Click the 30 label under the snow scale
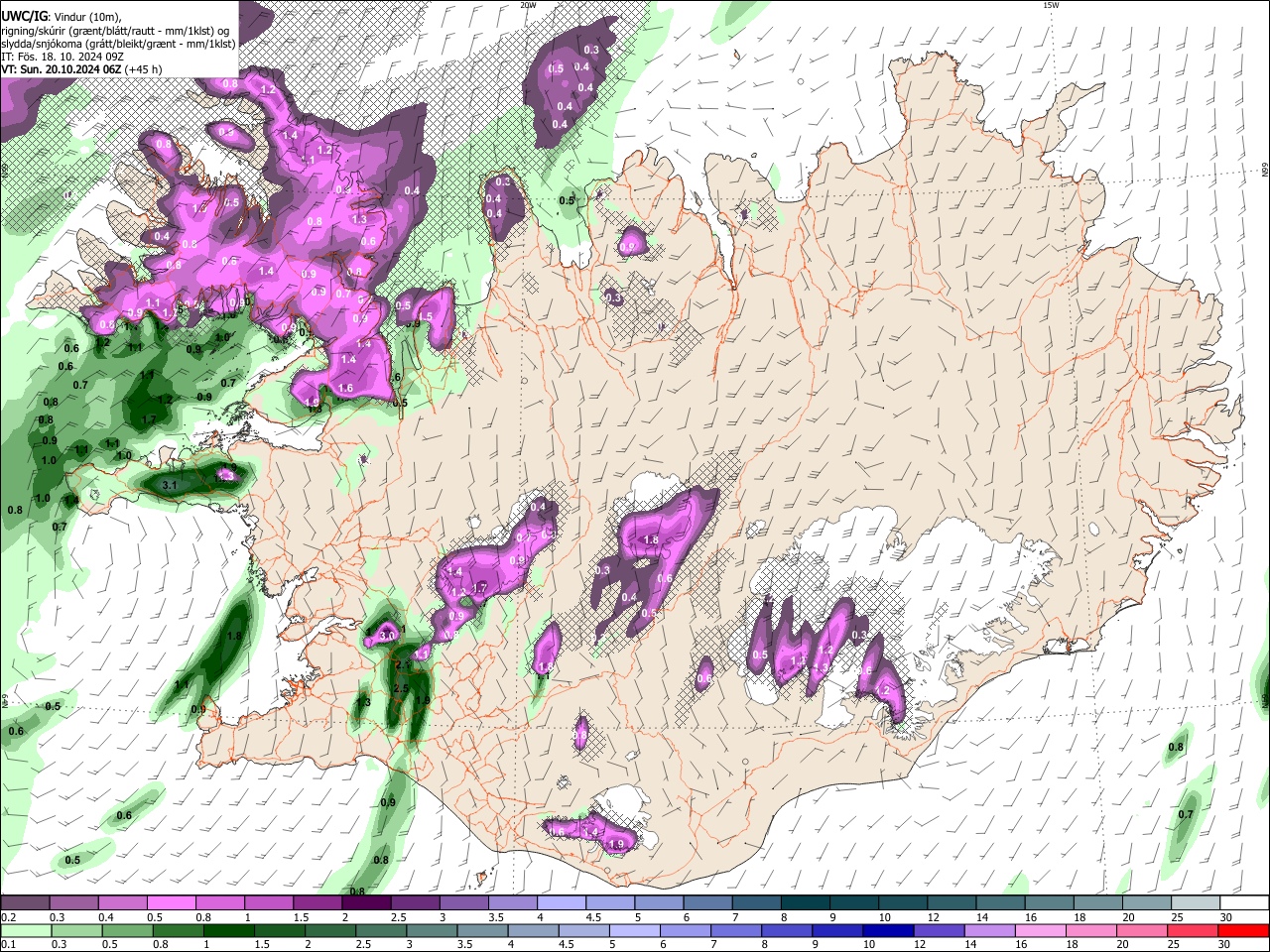This screenshot has height=952, width=1270. coord(1225,917)
